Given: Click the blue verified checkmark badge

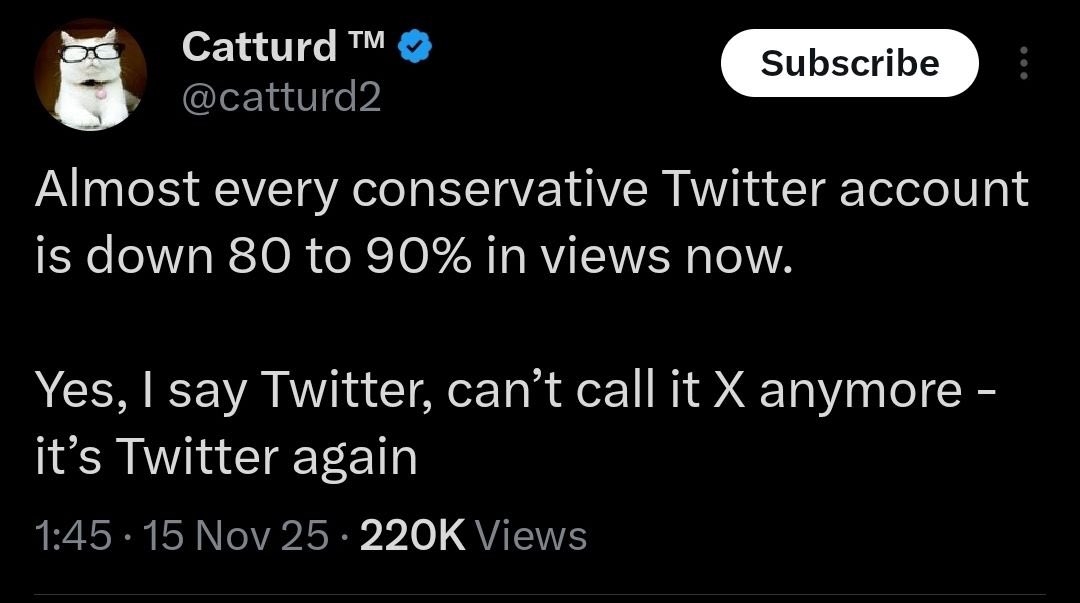Looking at the screenshot, I should [x=416, y=47].
